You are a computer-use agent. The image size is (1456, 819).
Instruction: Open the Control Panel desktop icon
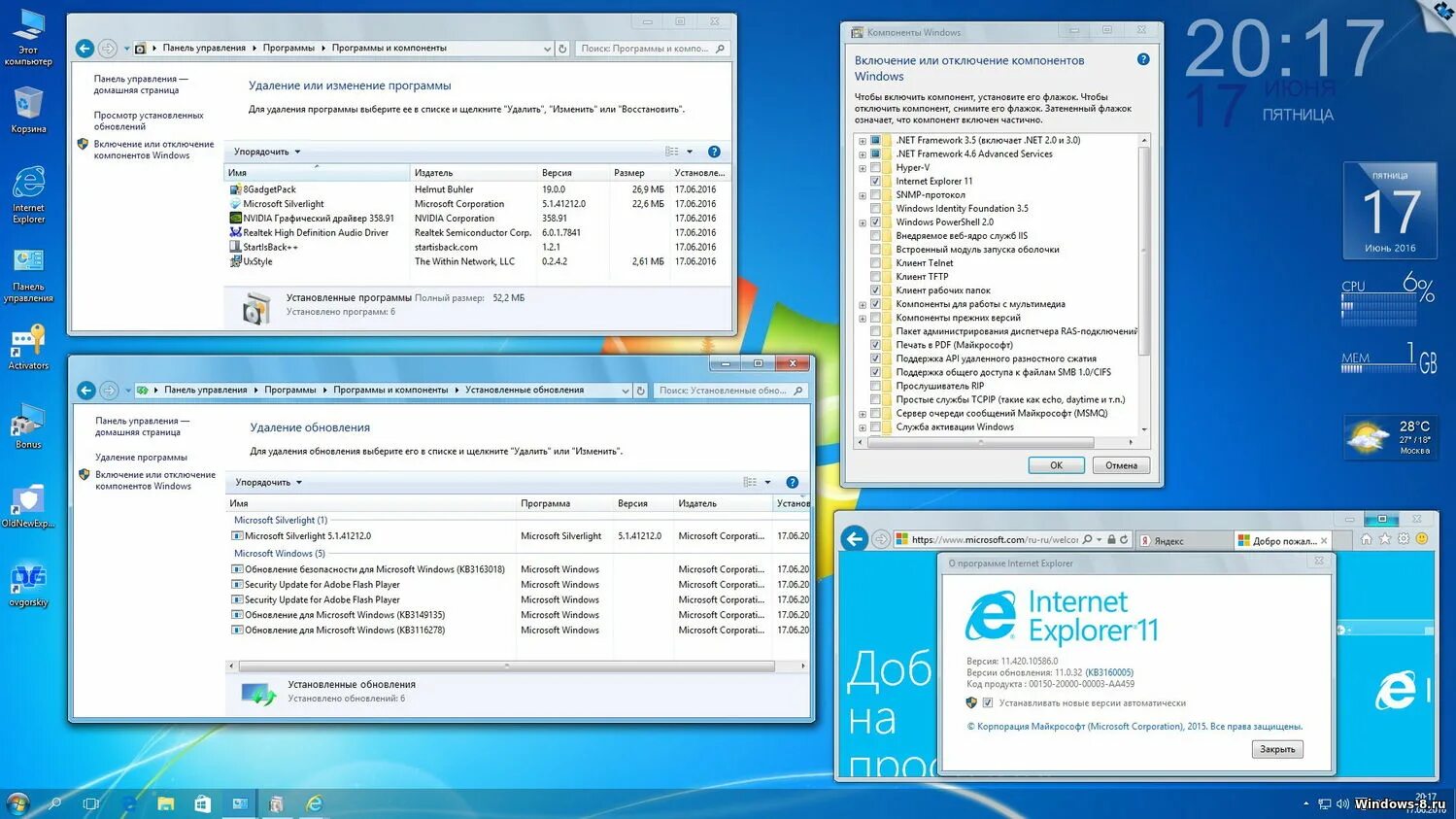click(x=28, y=275)
